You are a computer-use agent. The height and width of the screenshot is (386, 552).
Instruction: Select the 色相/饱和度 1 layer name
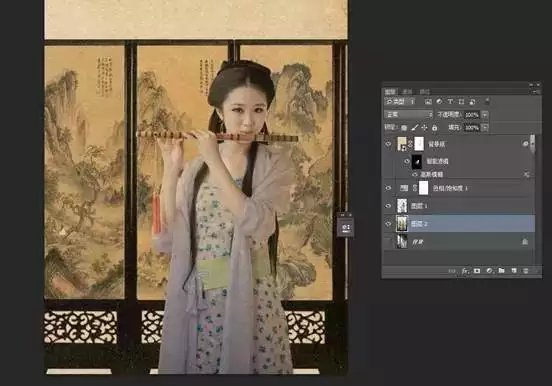[x=450, y=188]
